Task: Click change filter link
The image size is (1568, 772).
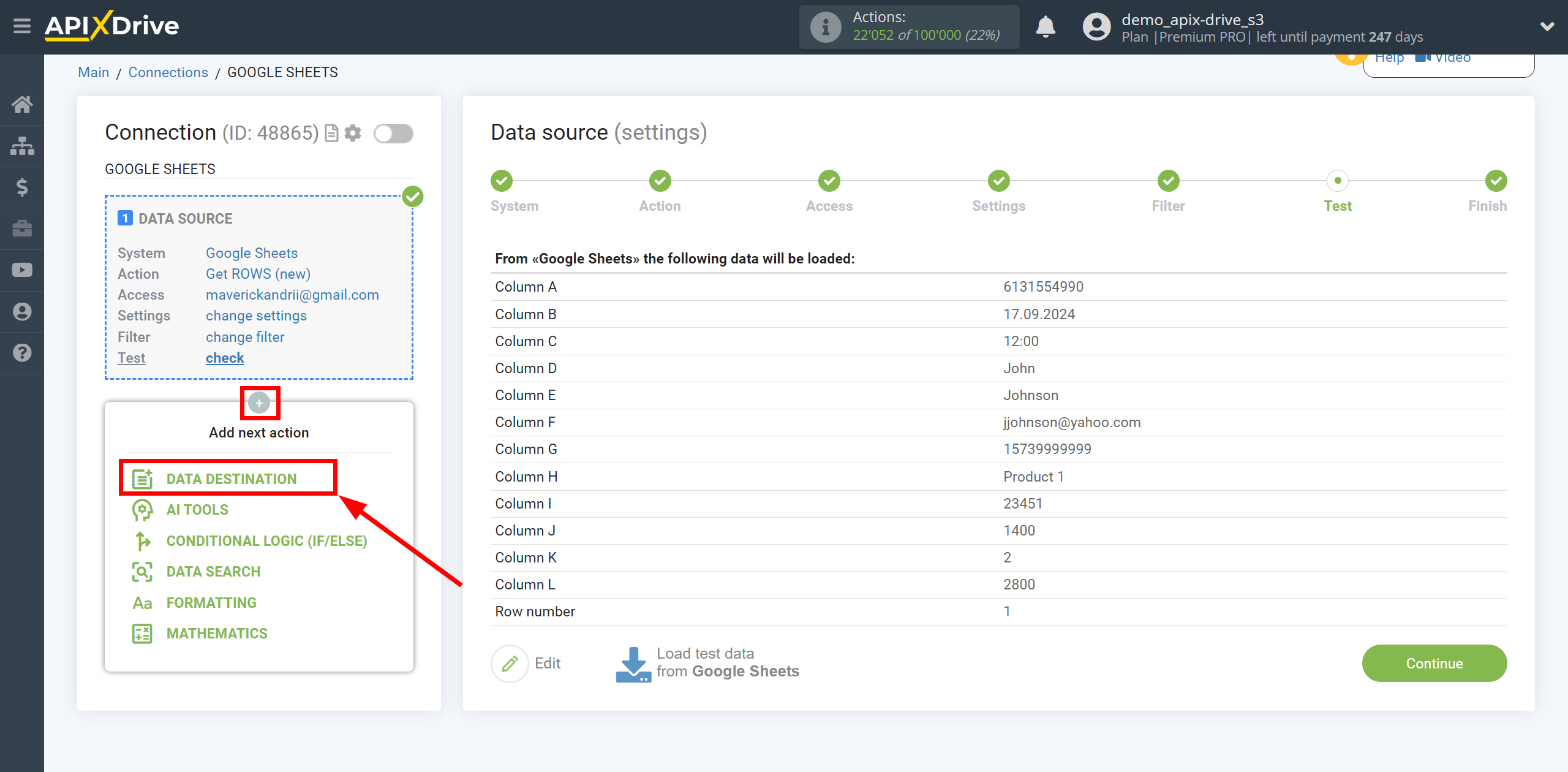Action: point(245,337)
